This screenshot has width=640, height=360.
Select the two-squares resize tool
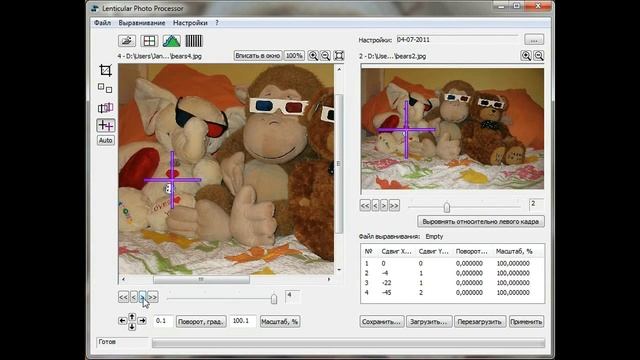[105, 88]
